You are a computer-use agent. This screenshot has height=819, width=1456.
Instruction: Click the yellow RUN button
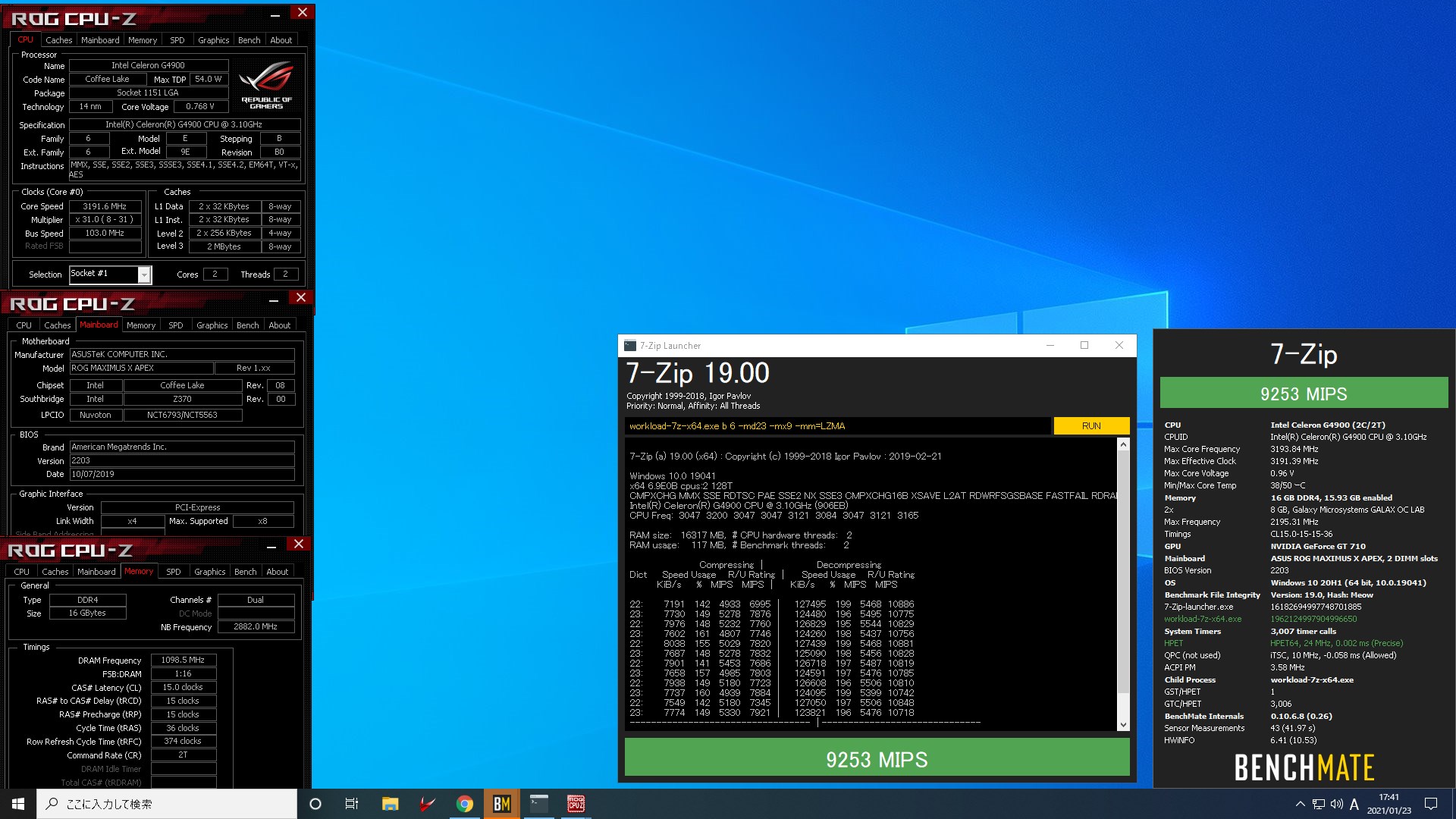(x=1091, y=426)
